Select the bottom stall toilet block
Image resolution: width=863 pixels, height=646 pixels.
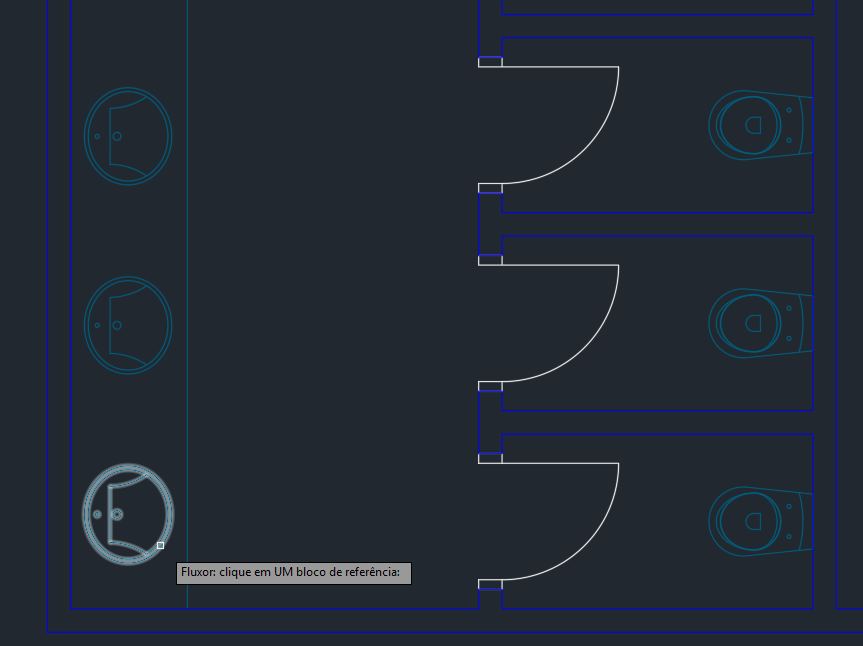pos(760,522)
